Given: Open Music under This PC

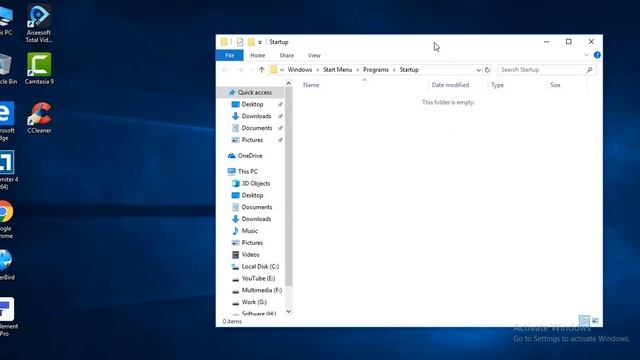Looking at the screenshot, I should pyautogui.click(x=249, y=231).
